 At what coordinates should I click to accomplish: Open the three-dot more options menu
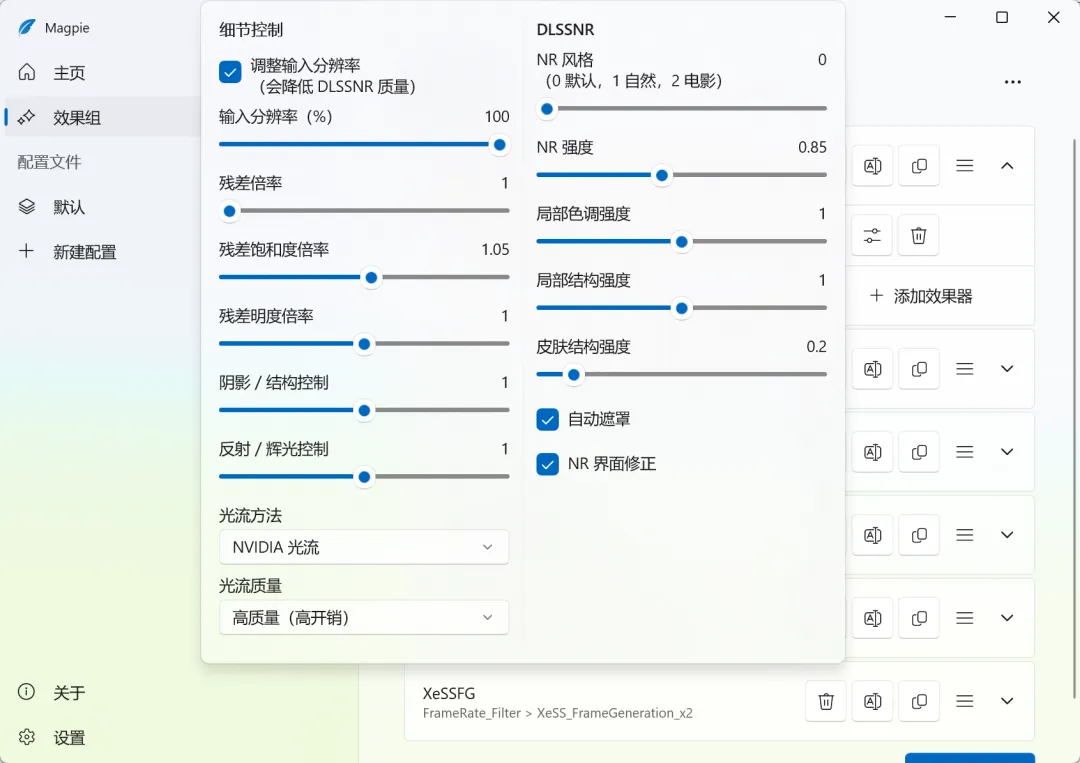click(1012, 82)
